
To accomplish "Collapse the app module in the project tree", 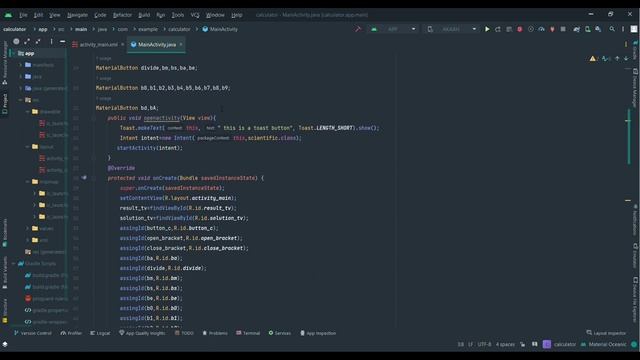I will tap(13, 53).
